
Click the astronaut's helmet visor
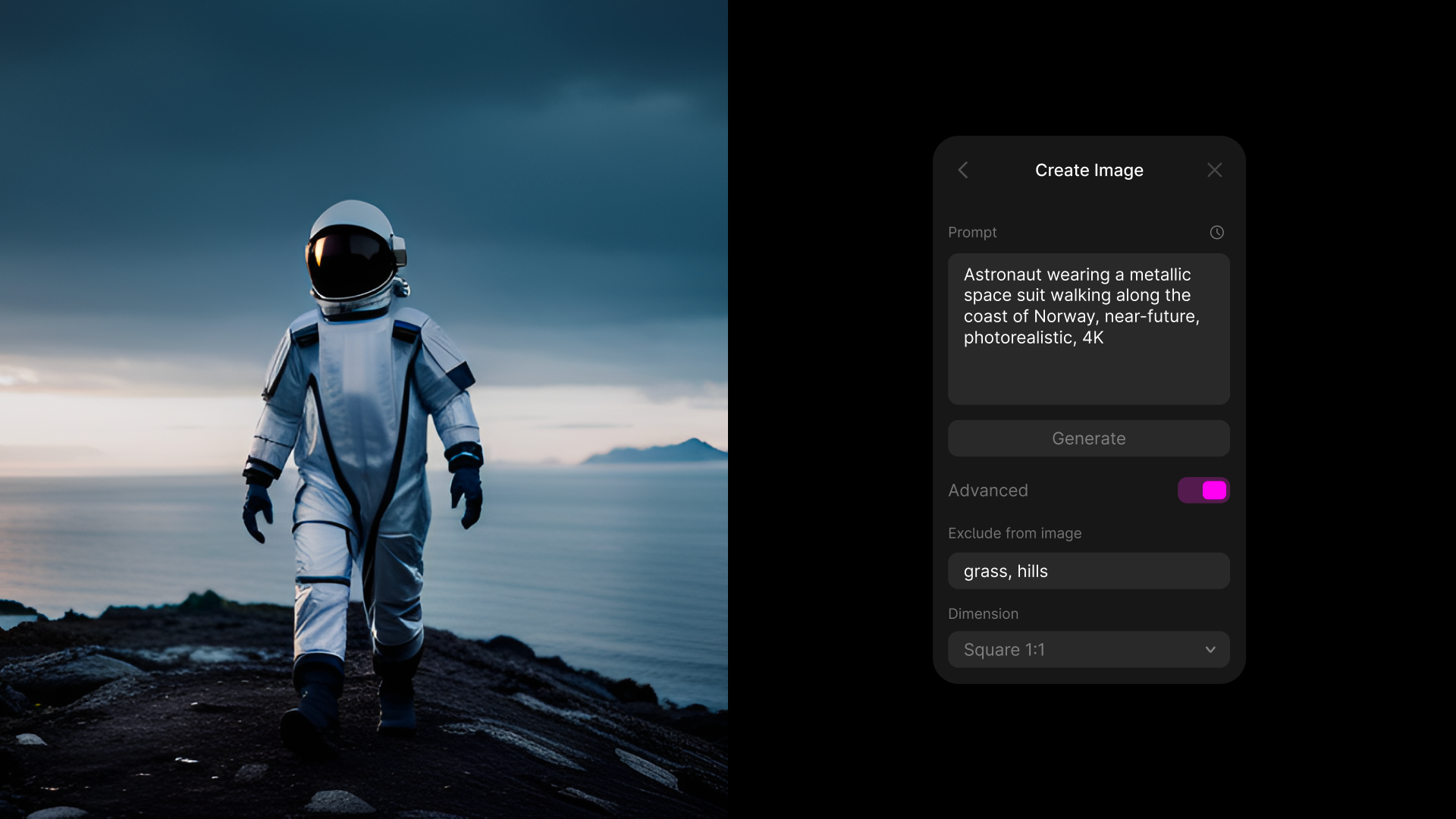click(351, 264)
